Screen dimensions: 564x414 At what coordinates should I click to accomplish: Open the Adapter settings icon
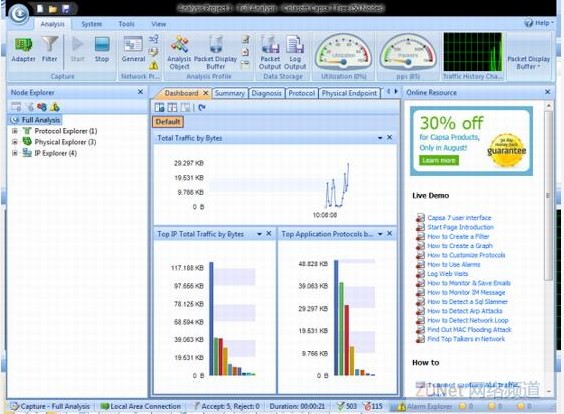[23, 50]
